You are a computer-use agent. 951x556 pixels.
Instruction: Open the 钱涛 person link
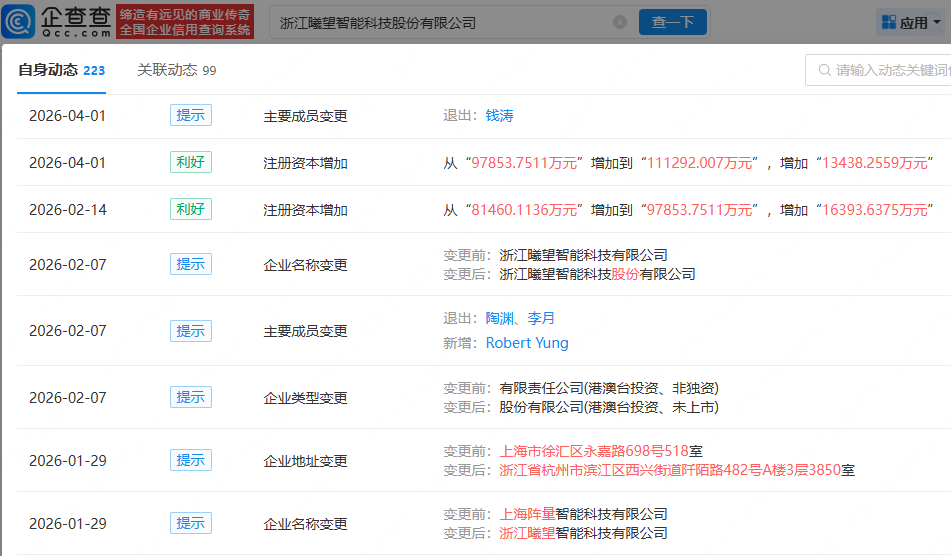(499, 116)
